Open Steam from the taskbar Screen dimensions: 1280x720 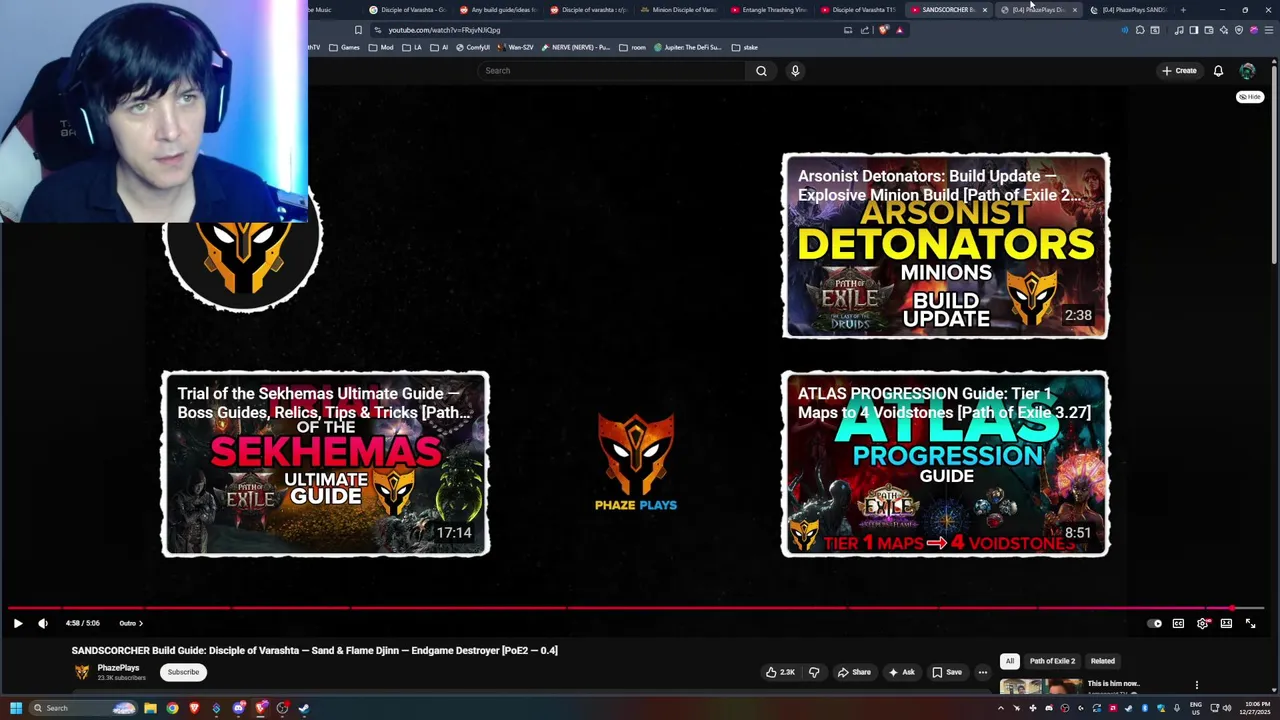point(304,708)
